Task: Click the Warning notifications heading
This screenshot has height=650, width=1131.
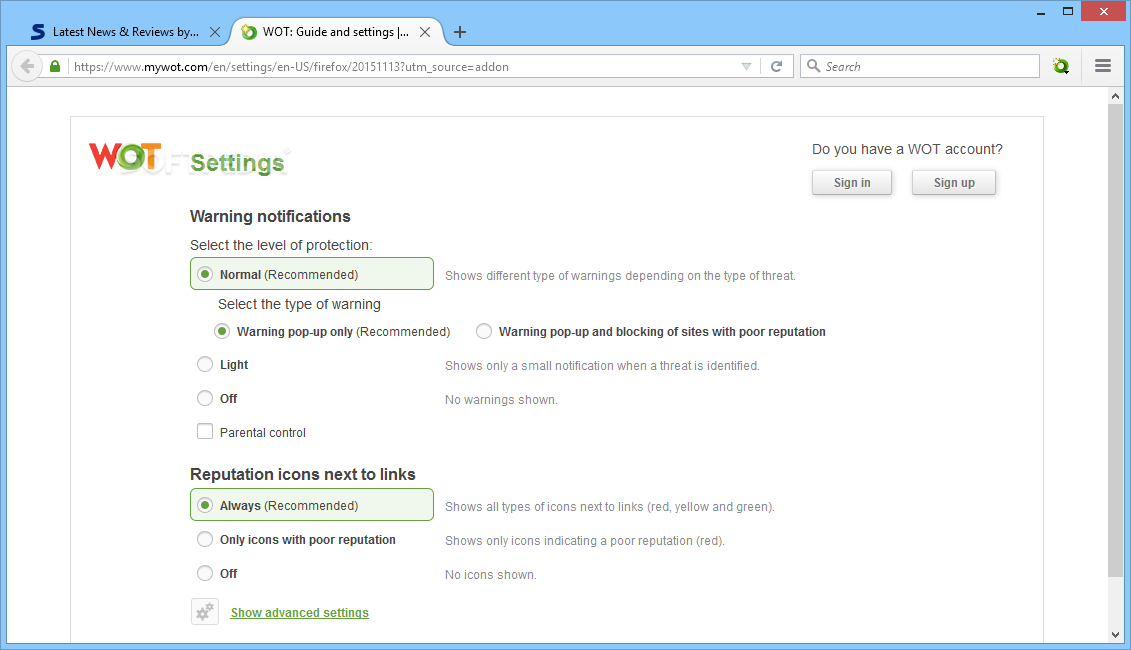Action: (x=270, y=216)
